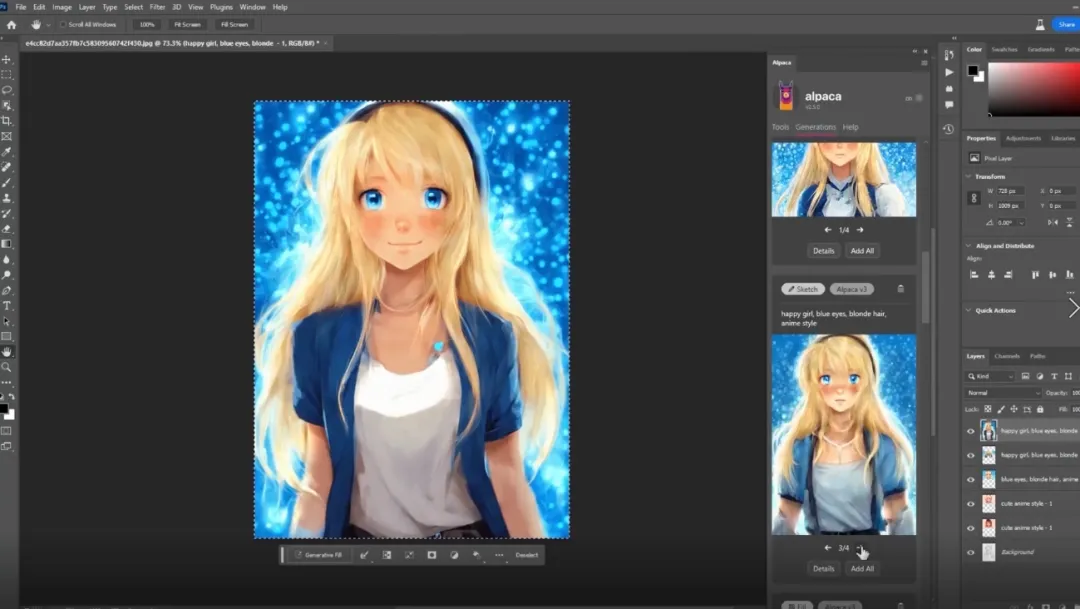The width and height of the screenshot is (1080, 609).
Task: Hide the Background layer
Action: tap(970, 552)
